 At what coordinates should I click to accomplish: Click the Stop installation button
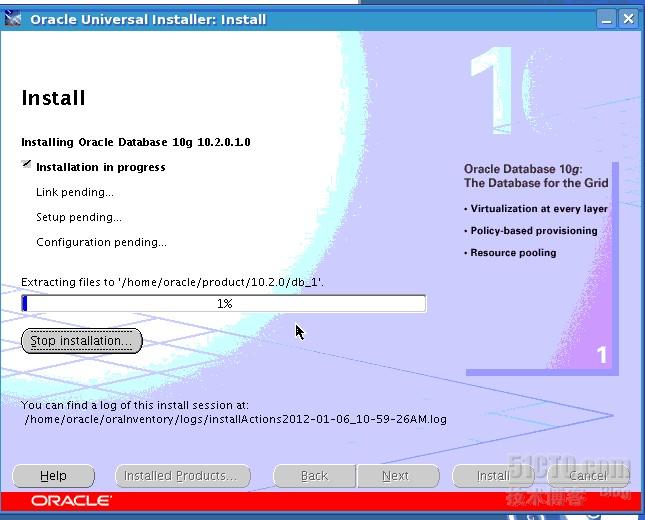pos(81,341)
